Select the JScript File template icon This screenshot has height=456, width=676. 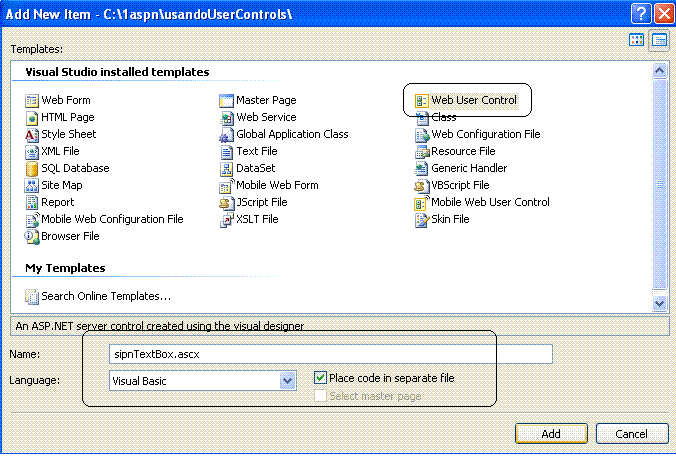click(x=226, y=203)
